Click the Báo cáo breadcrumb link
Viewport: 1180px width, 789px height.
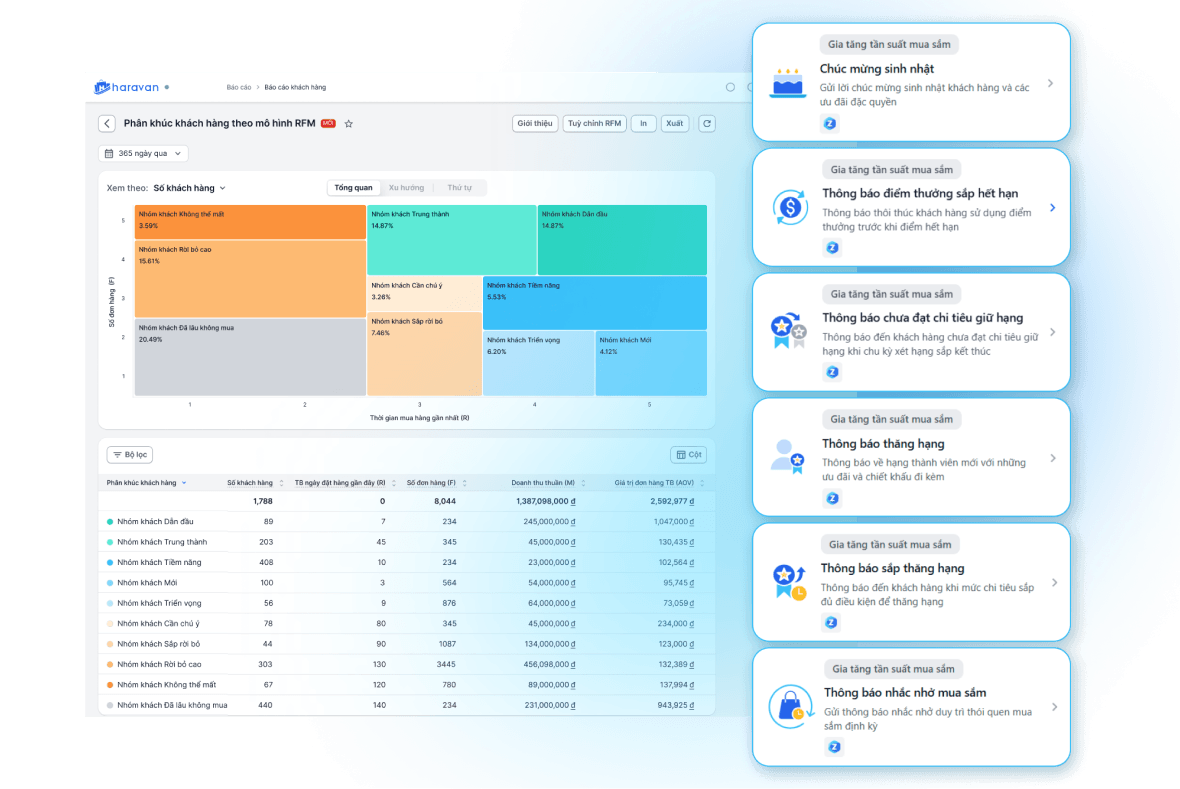239,87
